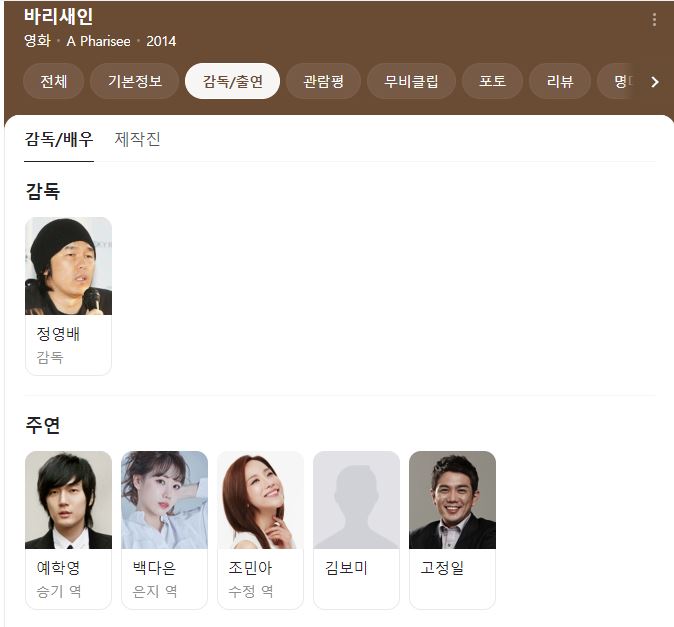This screenshot has height=627, width=674.
Task: Go to the 포토 tab
Action: [x=492, y=81]
